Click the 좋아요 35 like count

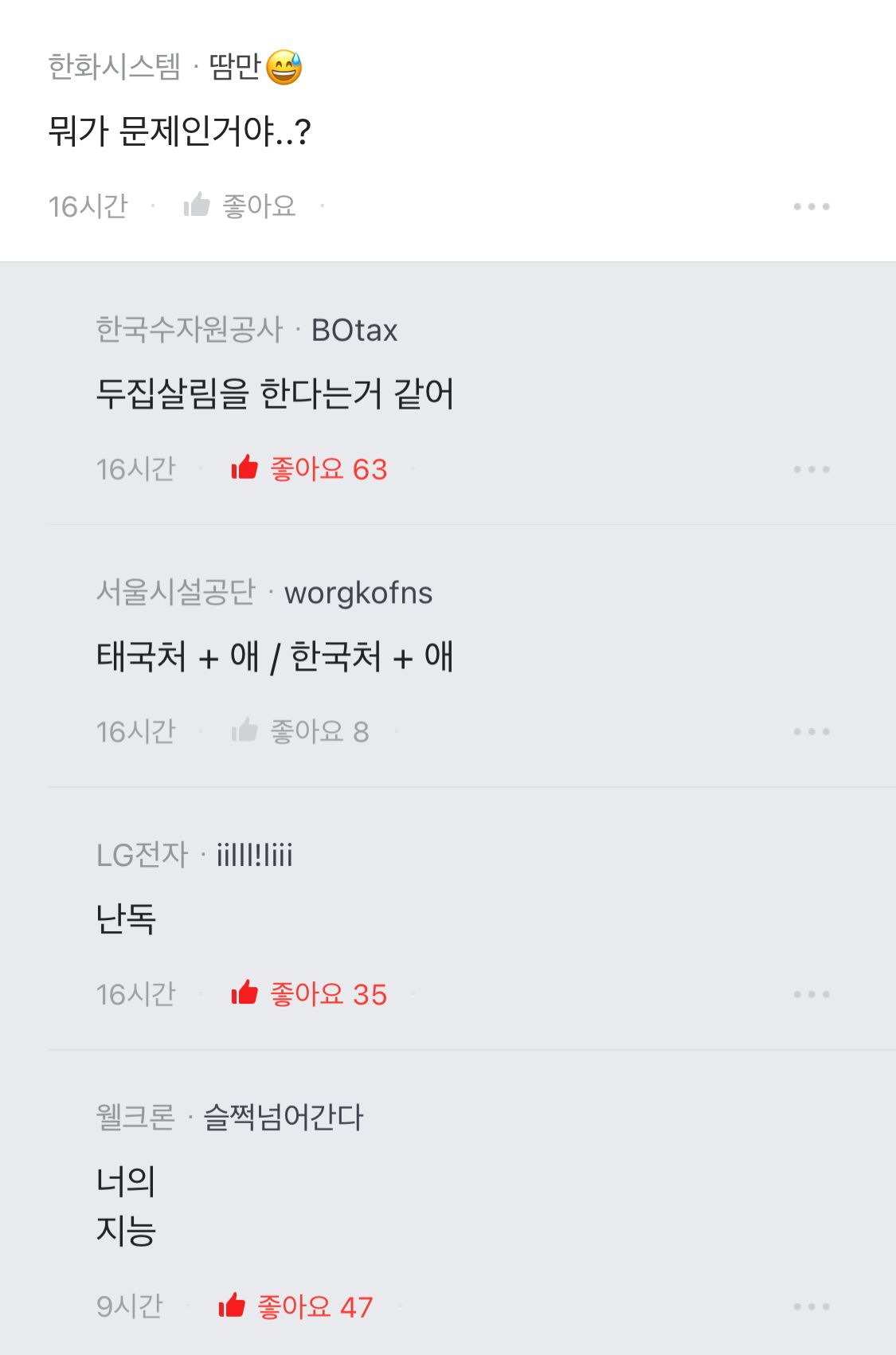click(x=328, y=994)
